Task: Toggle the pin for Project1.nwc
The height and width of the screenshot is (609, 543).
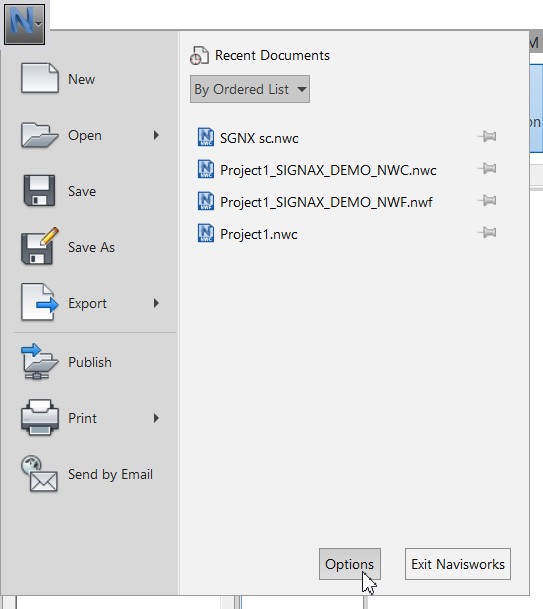Action: click(487, 232)
